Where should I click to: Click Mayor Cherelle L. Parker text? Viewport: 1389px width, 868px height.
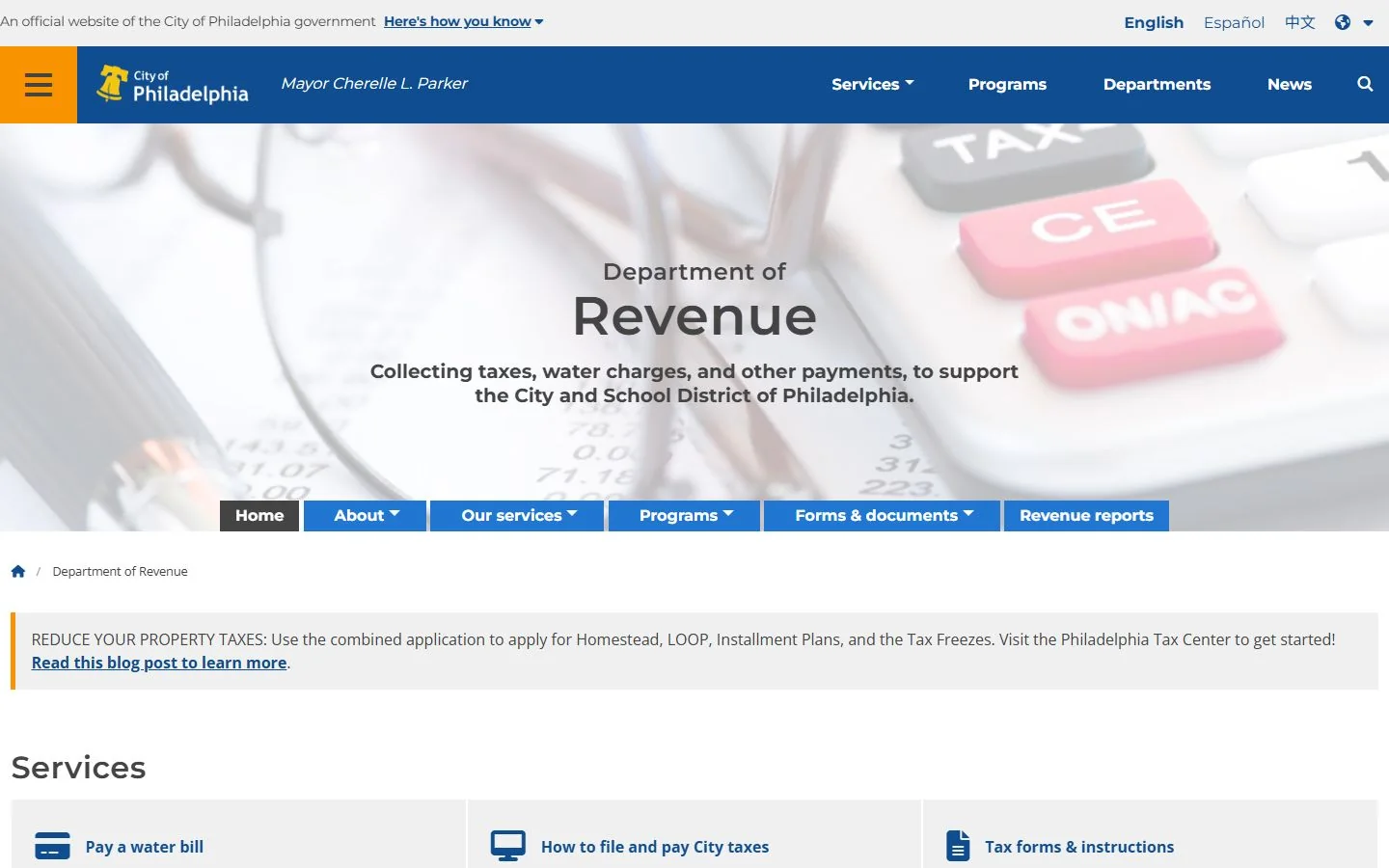pos(374,84)
